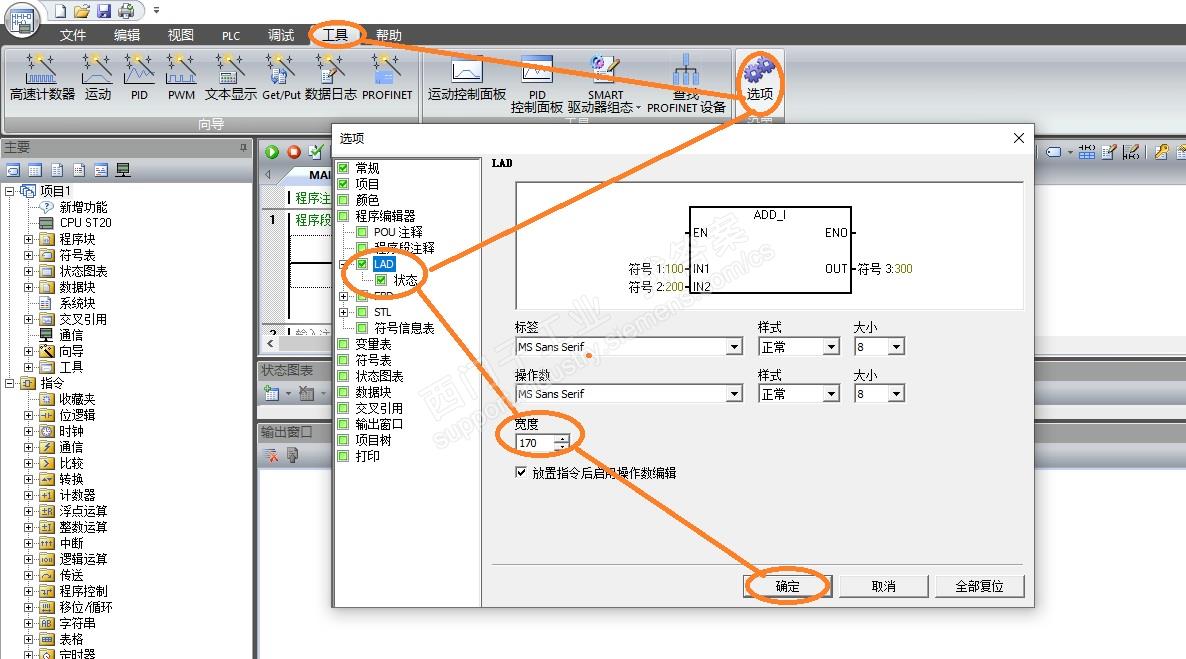
Task: Expand the 位逻辑 instruction folder
Action: click(x=28, y=415)
